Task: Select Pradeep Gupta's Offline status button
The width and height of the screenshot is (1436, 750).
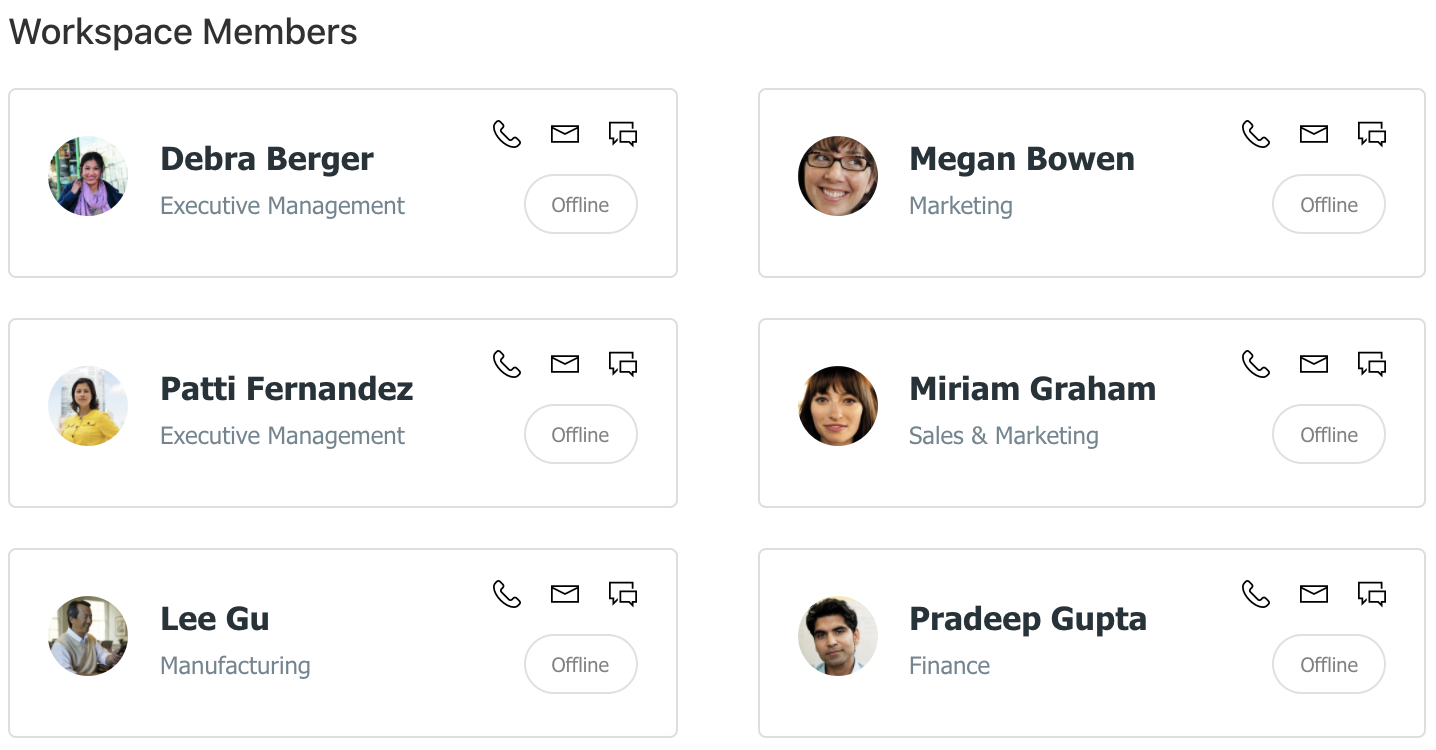Action: (1329, 664)
